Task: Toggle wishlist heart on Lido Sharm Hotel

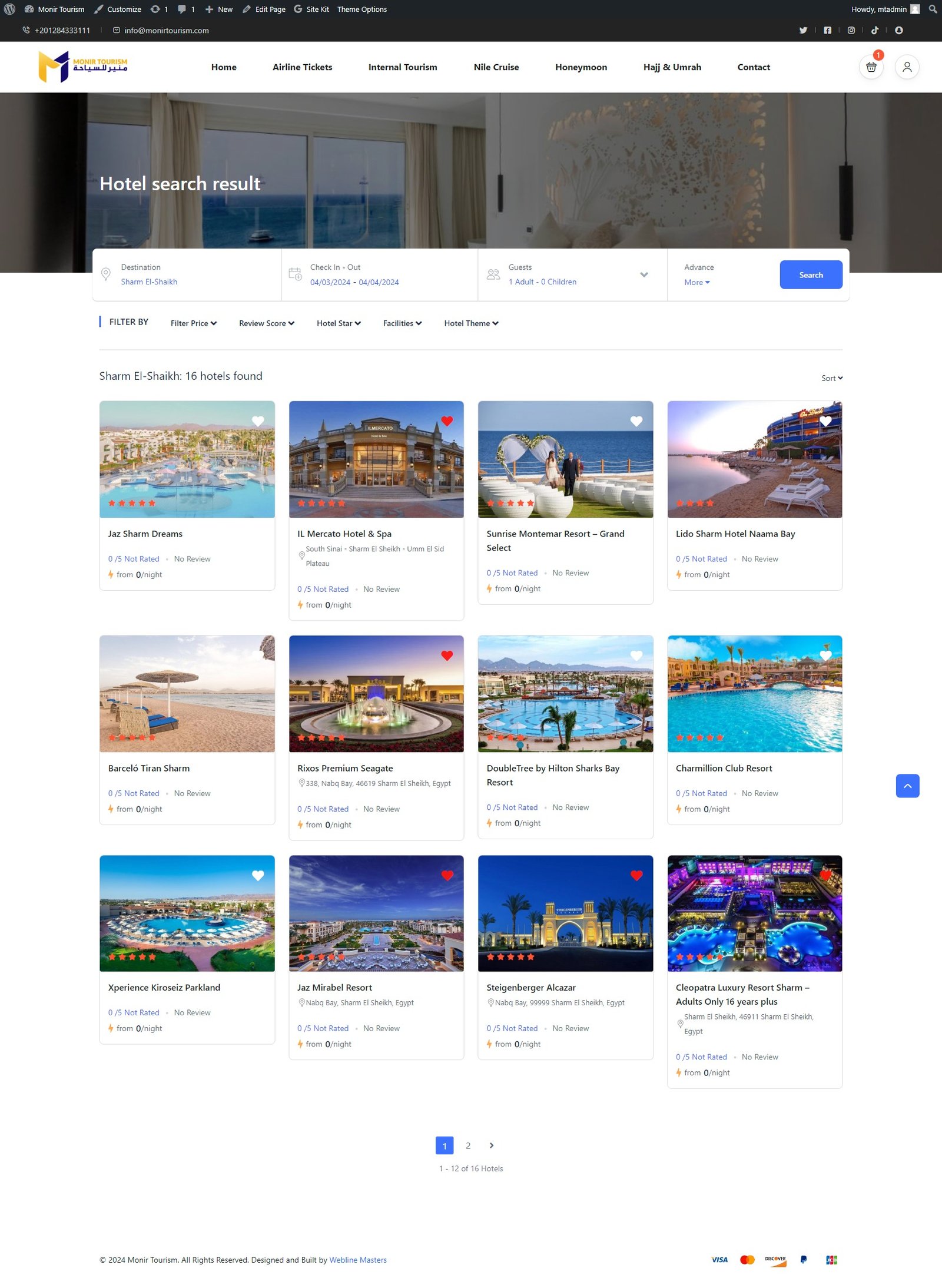Action: (825, 421)
